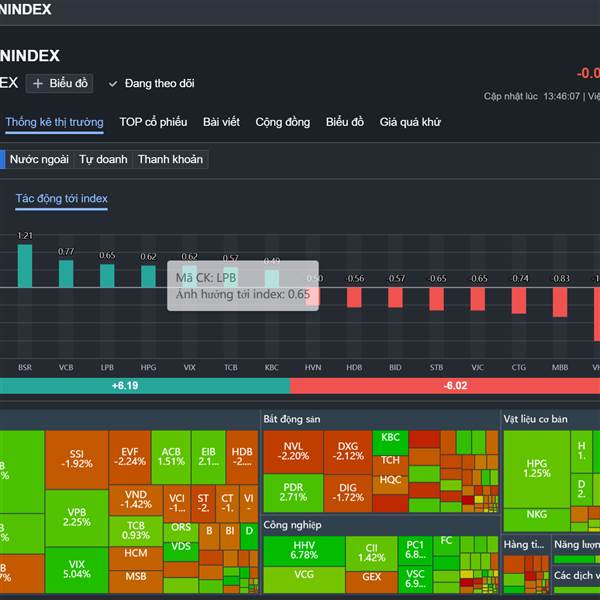Click the PC1 heatmap tile
Viewport: 600px width, 600px height.
pyautogui.click(x=415, y=551)
